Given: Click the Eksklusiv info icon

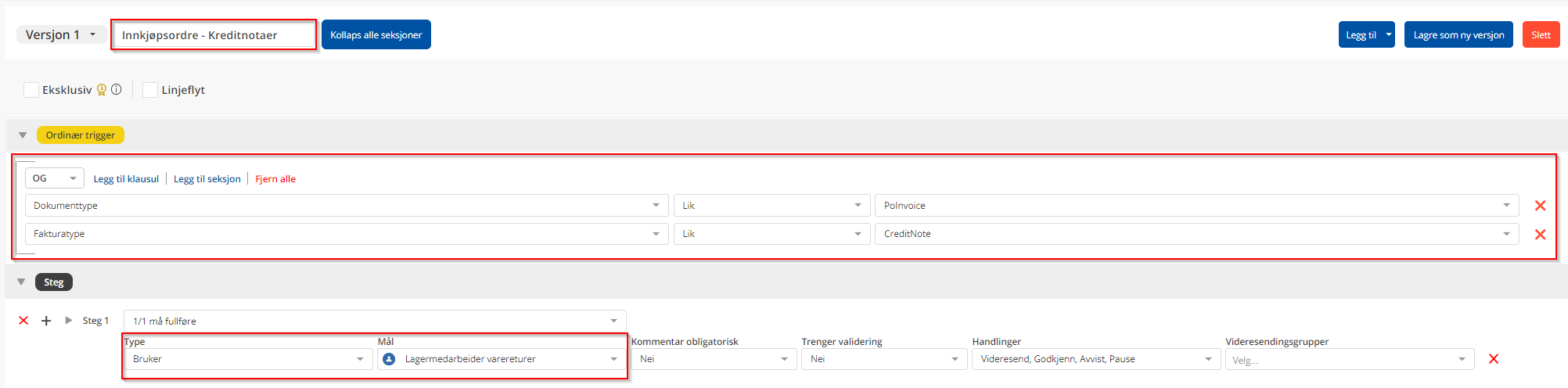Looking at the screenshot, I should click(x=117, y=89).
